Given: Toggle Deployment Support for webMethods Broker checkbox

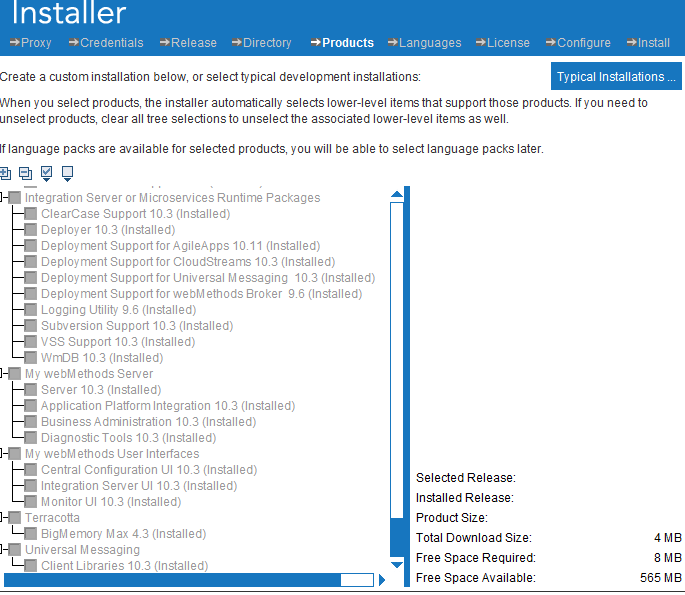Looking at the screenshot, I should (31, 294).
